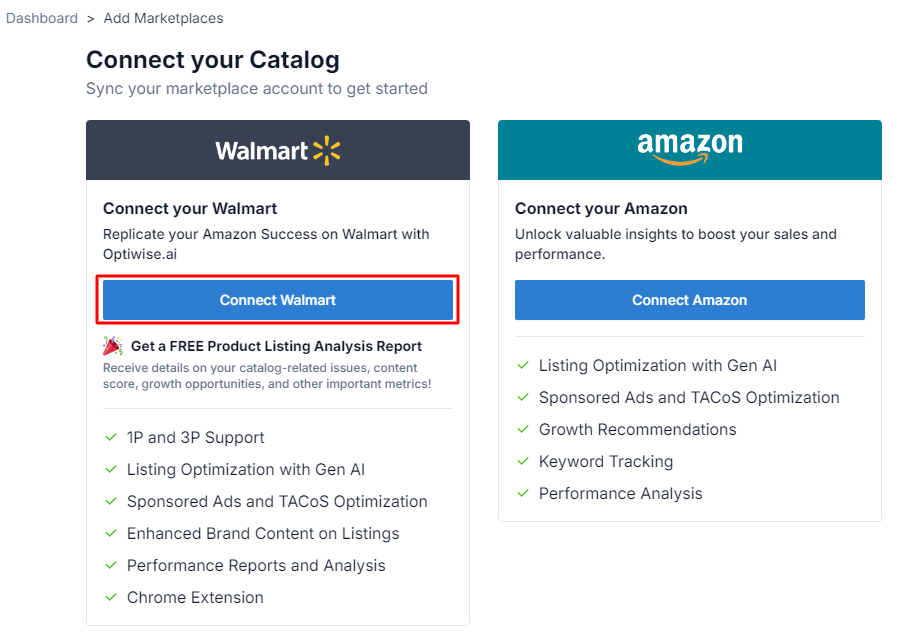901x636 pixels.
Task: Click checkmark next to Growth Recommendations
Action: coord(523,429)
